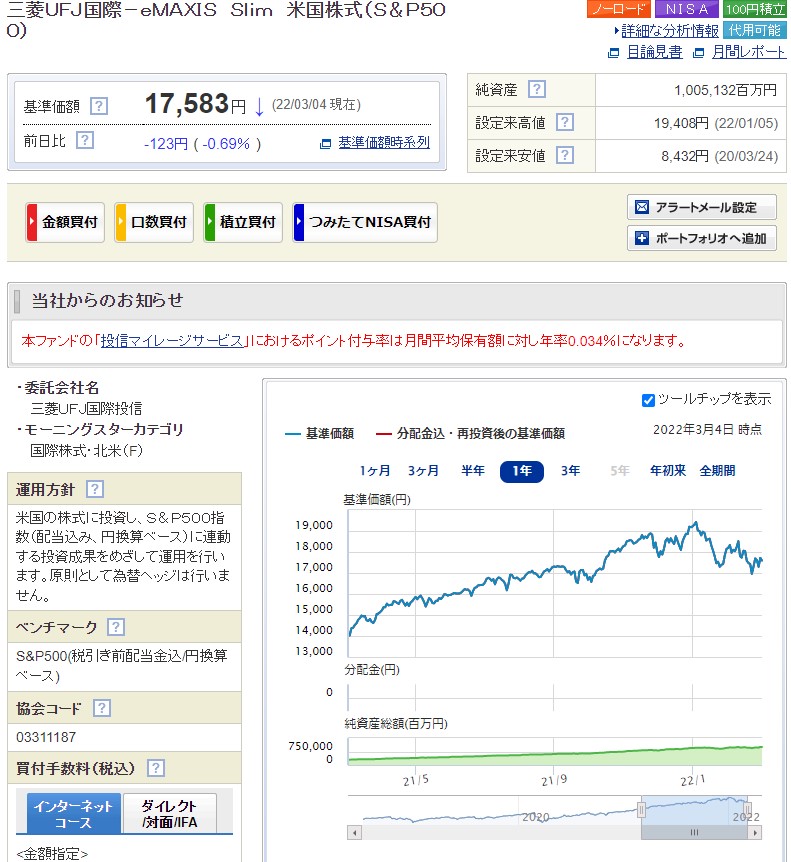Click ポートフォリオへ追加 button

[x=702, y=238]
